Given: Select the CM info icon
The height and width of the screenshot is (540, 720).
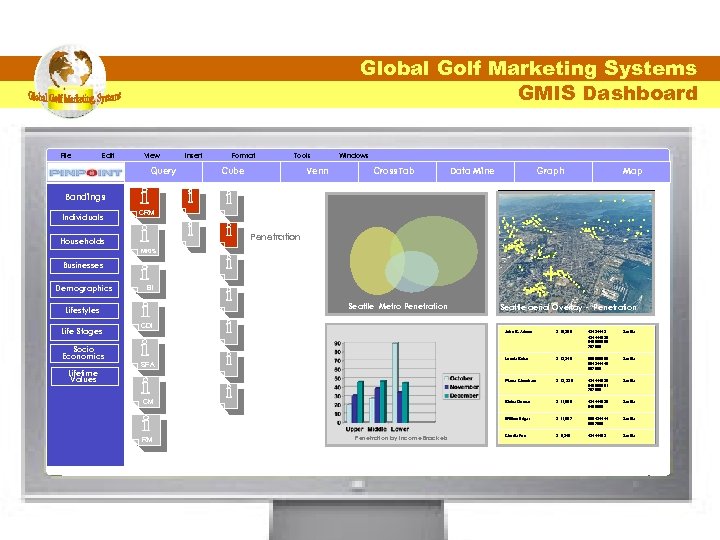Looking at the screenshot, I should coord(148,393).
